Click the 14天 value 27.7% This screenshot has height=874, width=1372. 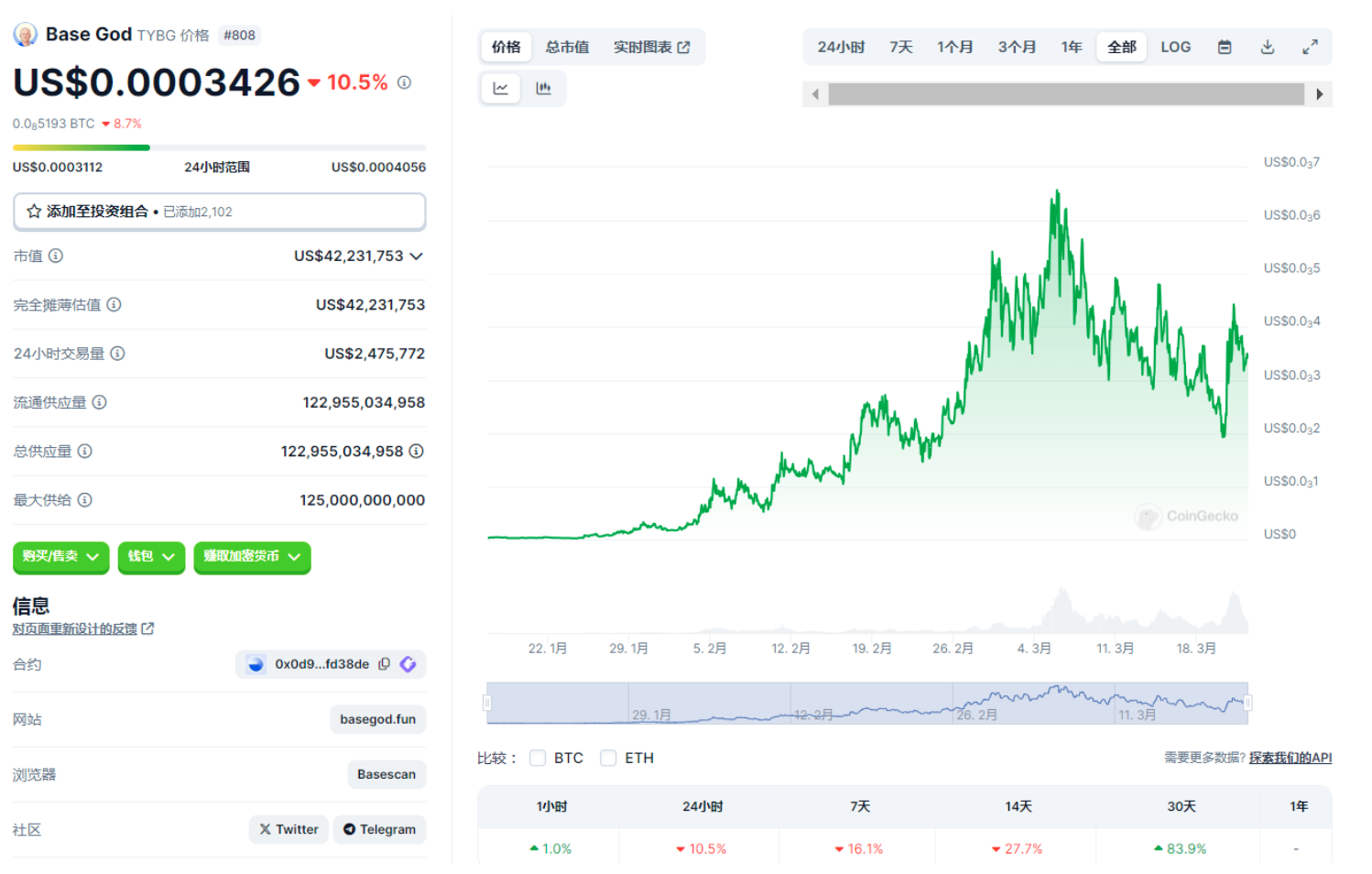1017,848
